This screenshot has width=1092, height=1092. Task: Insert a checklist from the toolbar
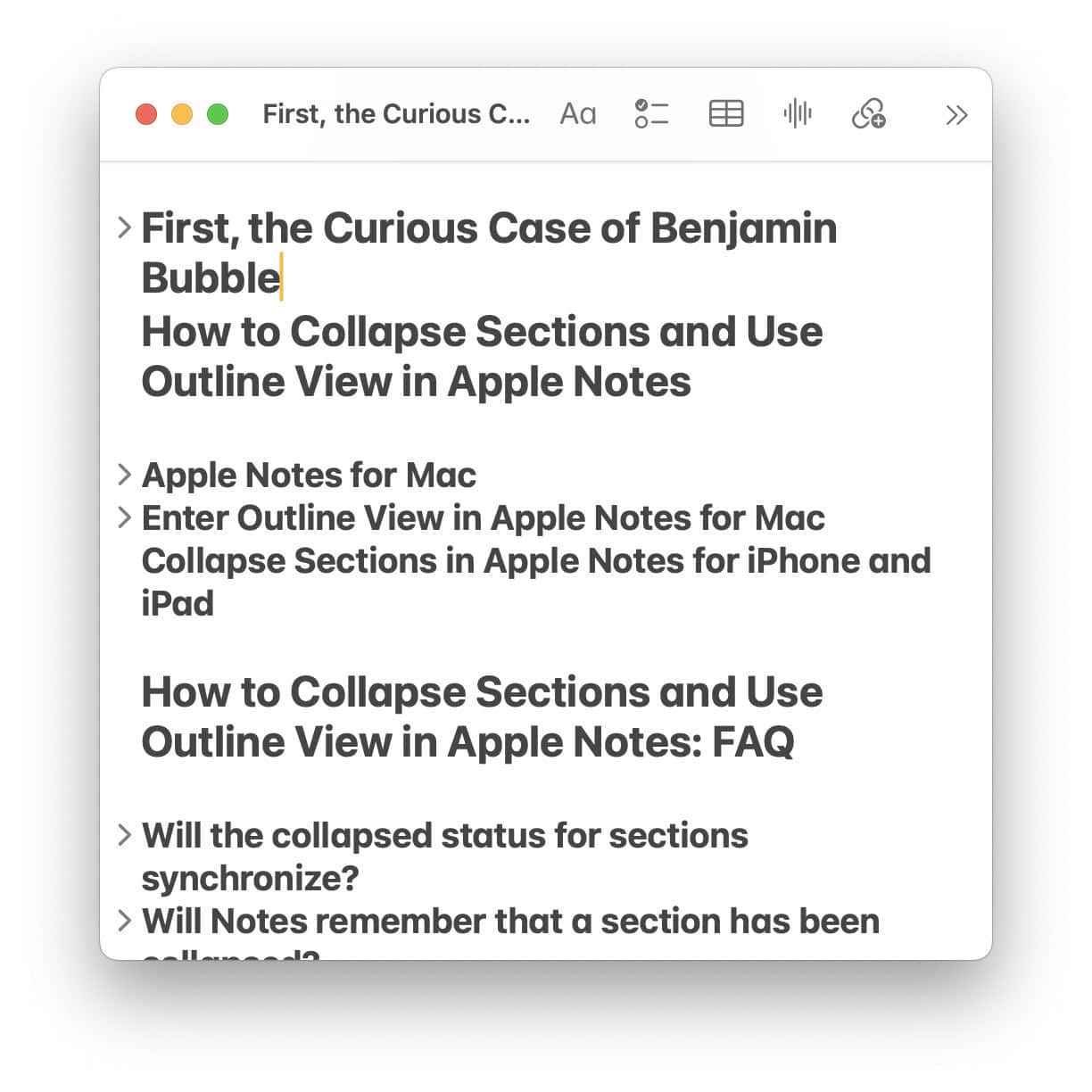click(x=651, y=113)
